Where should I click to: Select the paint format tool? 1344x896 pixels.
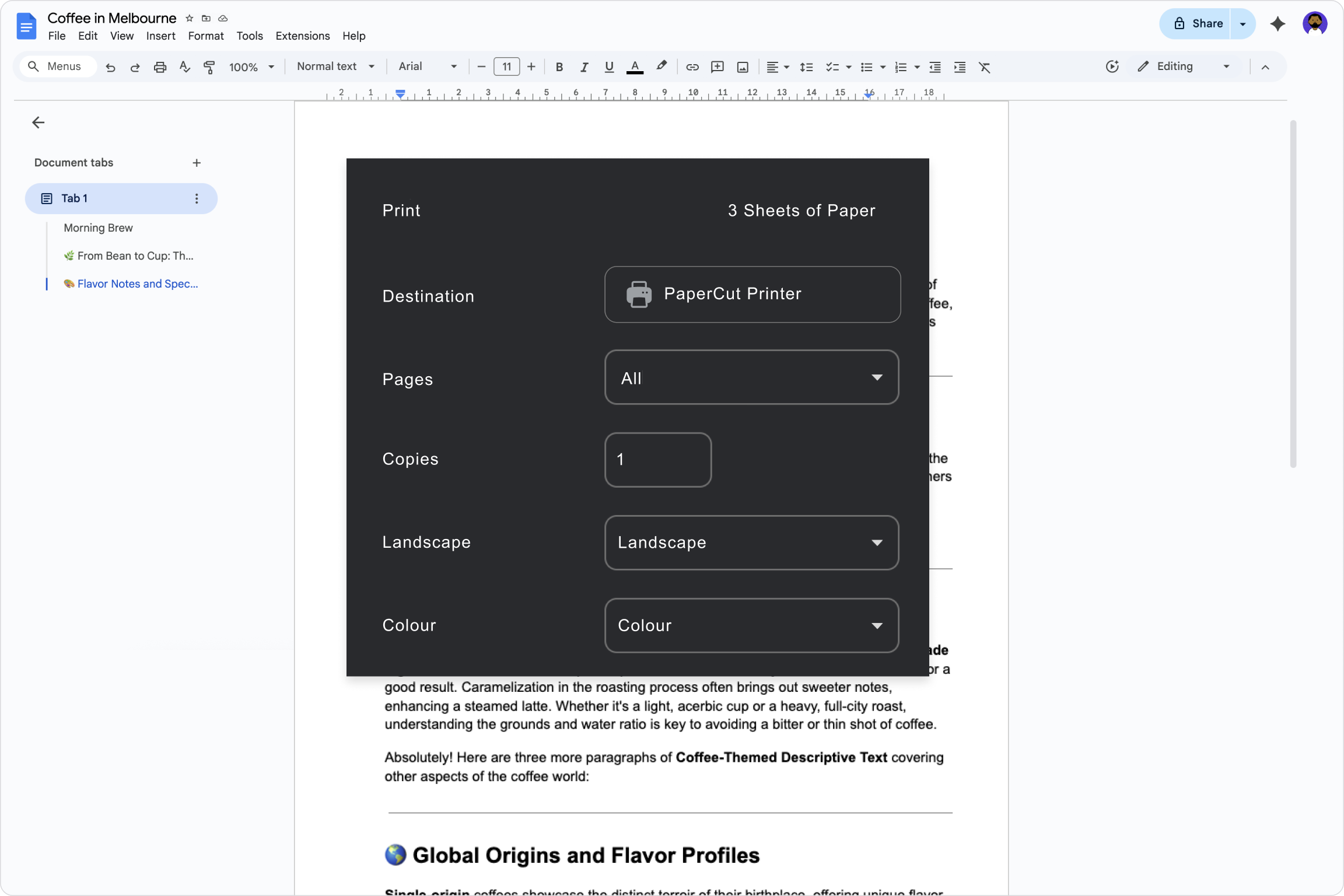pos(209,66)
